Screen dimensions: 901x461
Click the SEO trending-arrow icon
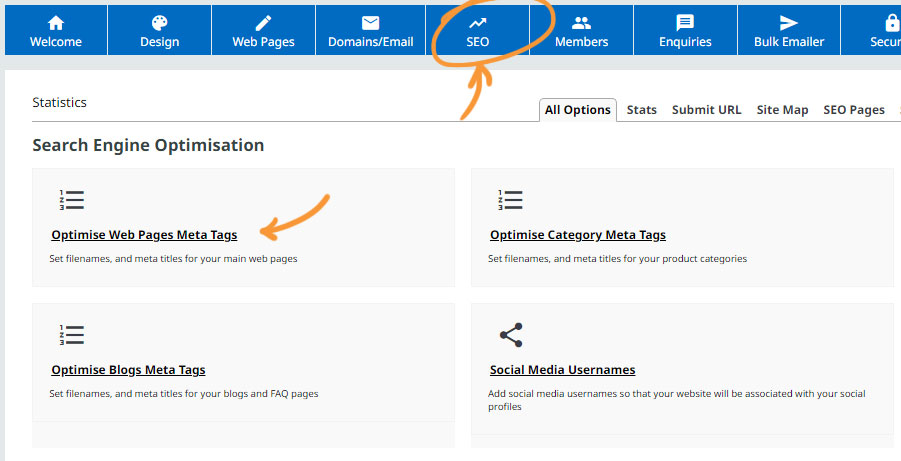pyautogui.click(x=478, y=23)
